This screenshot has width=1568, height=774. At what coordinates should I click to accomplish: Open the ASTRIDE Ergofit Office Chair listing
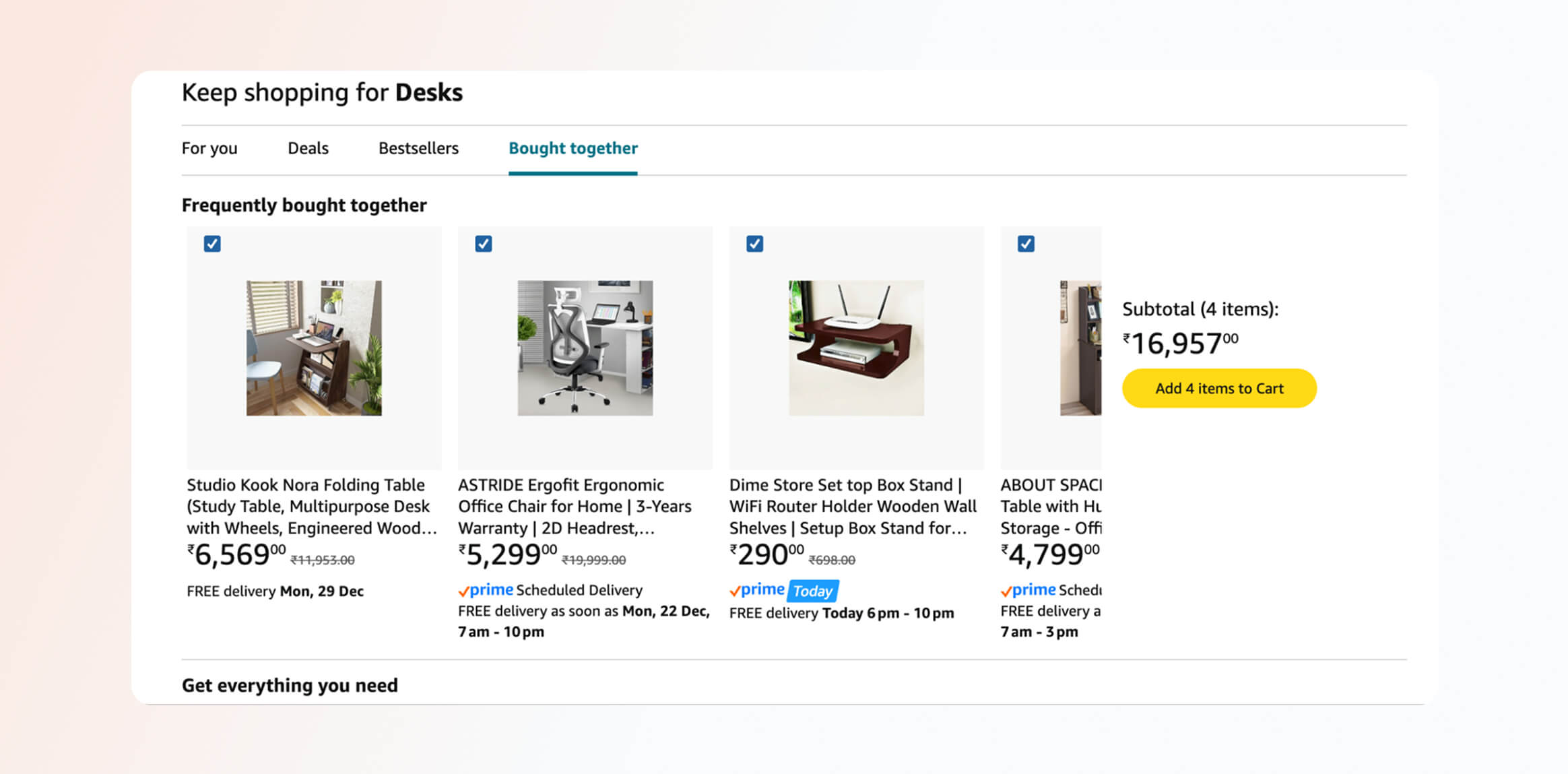click(575, 506)
